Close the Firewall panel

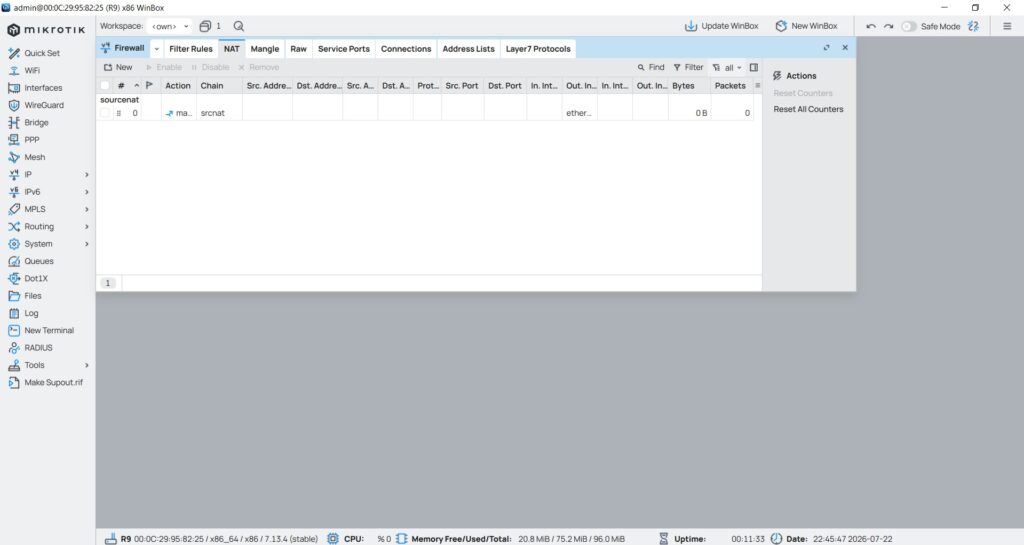pos(845,48)
